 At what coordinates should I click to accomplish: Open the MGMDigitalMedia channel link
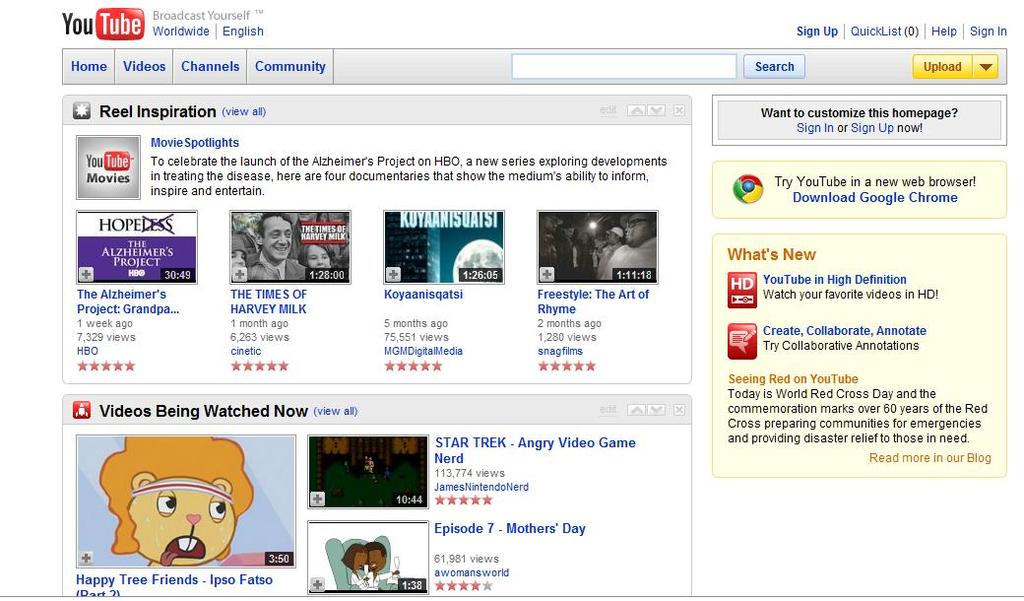click(x=423, y=351)
